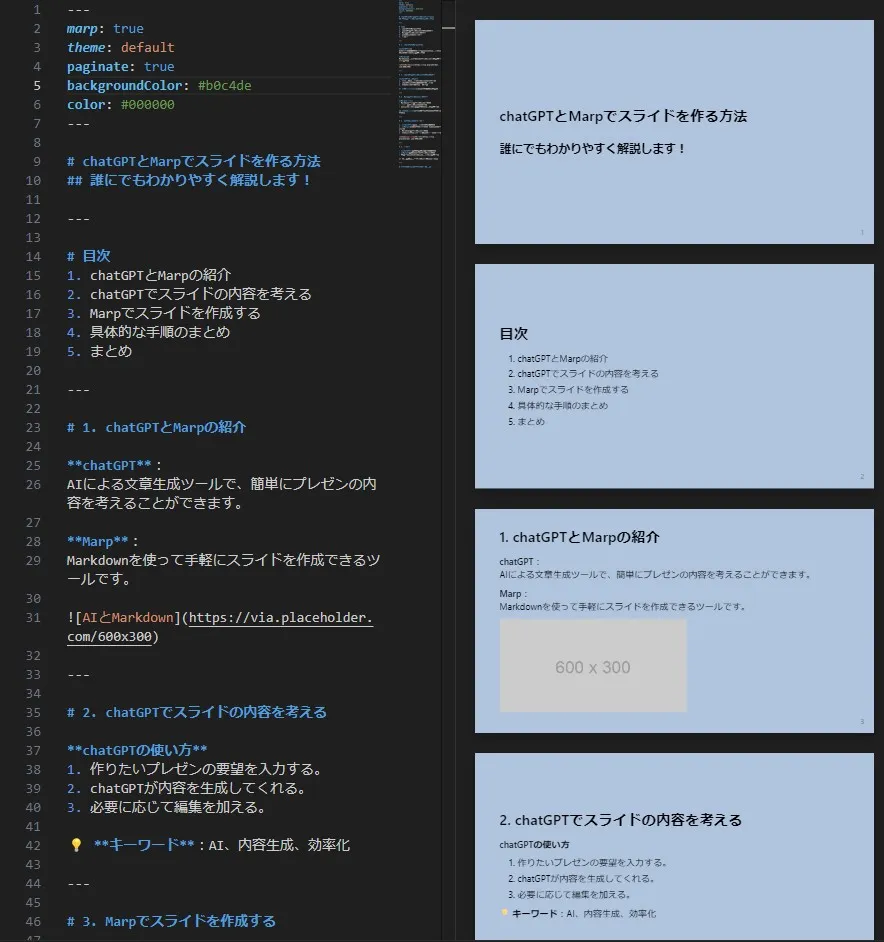884x942 pixels.
Task: Click "**キーワード**" on editor line 42
Action: [144, 845]
